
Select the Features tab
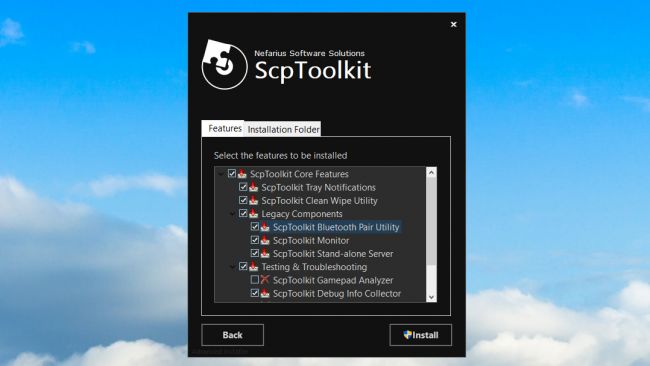point(224,128)
